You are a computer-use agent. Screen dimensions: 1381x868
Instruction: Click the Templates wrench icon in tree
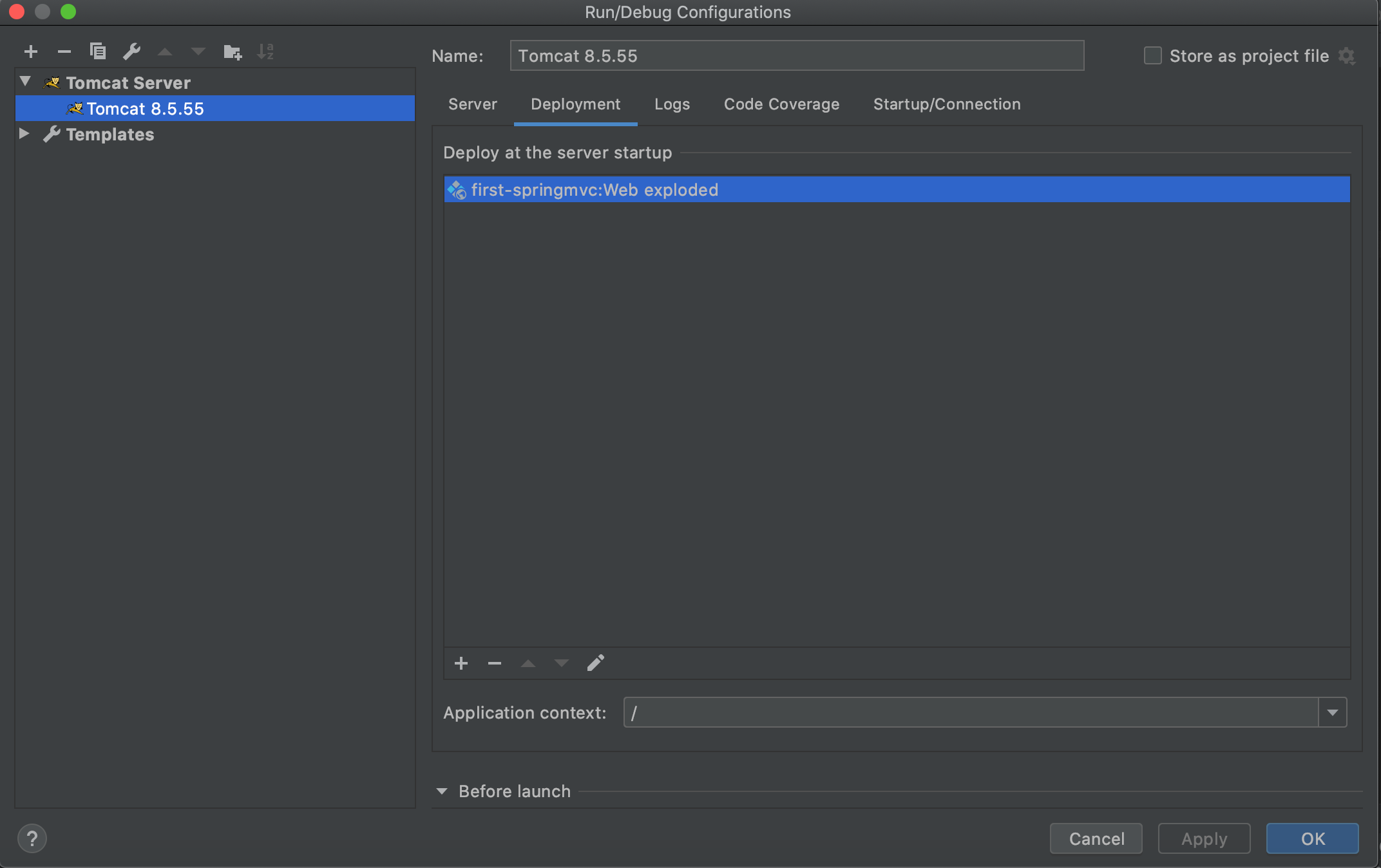click(x=52, y=134)
